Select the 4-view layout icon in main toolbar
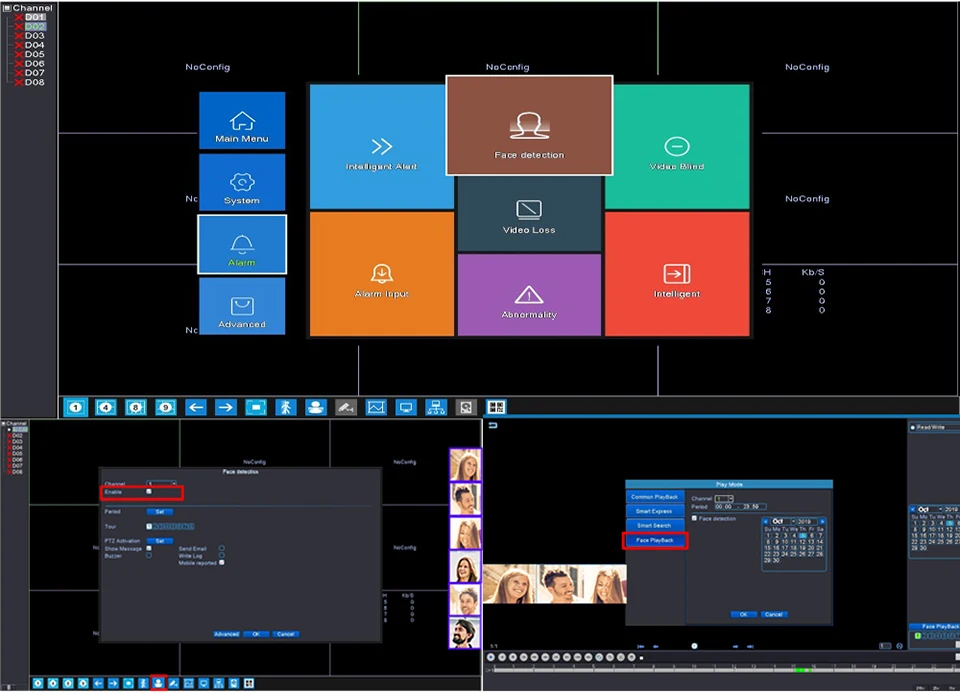Image resolution: width=960 pixels, height=694 pixels. 105,407
